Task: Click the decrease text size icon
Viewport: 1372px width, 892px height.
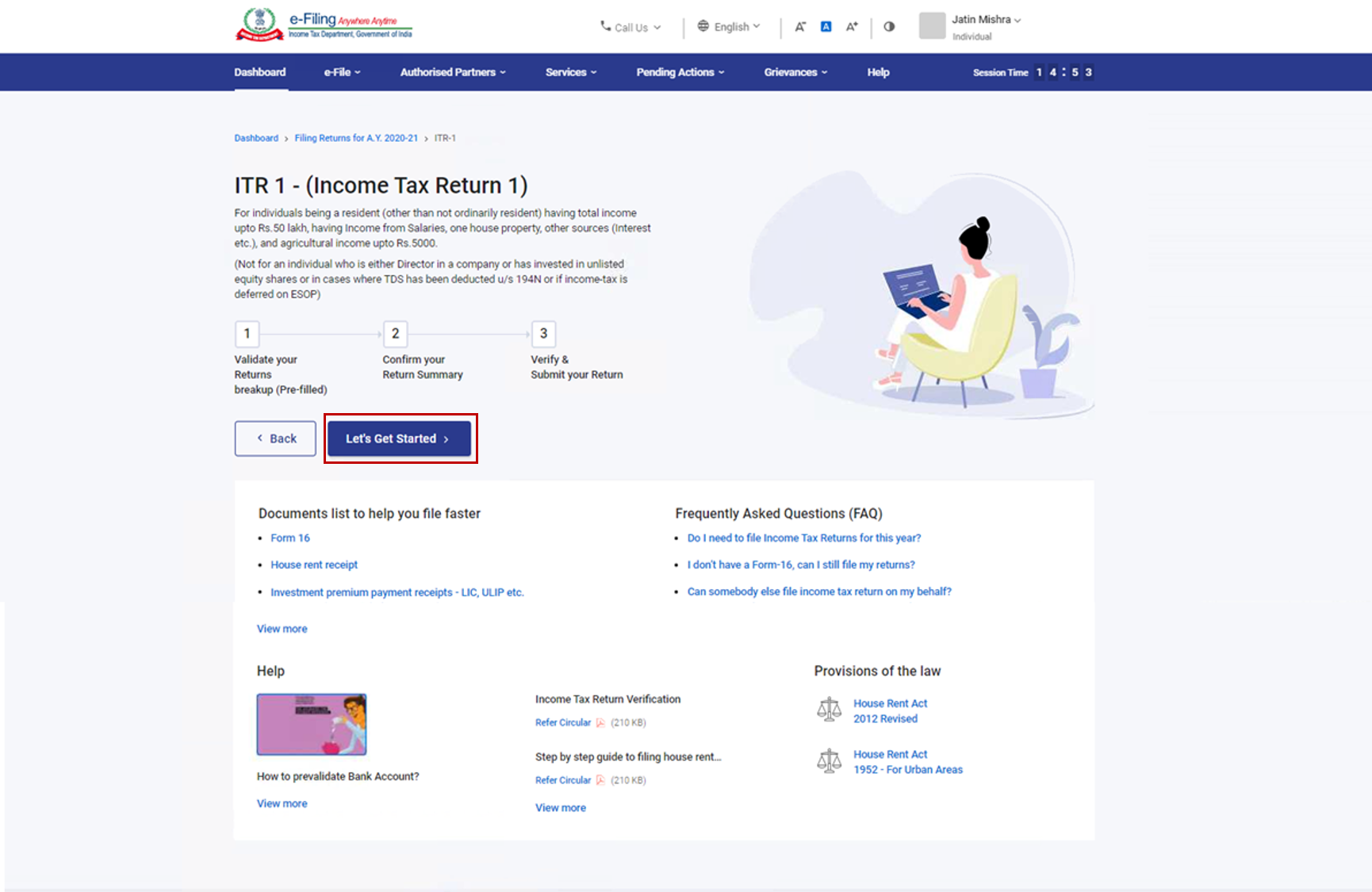Action: (x=800, y=26)
